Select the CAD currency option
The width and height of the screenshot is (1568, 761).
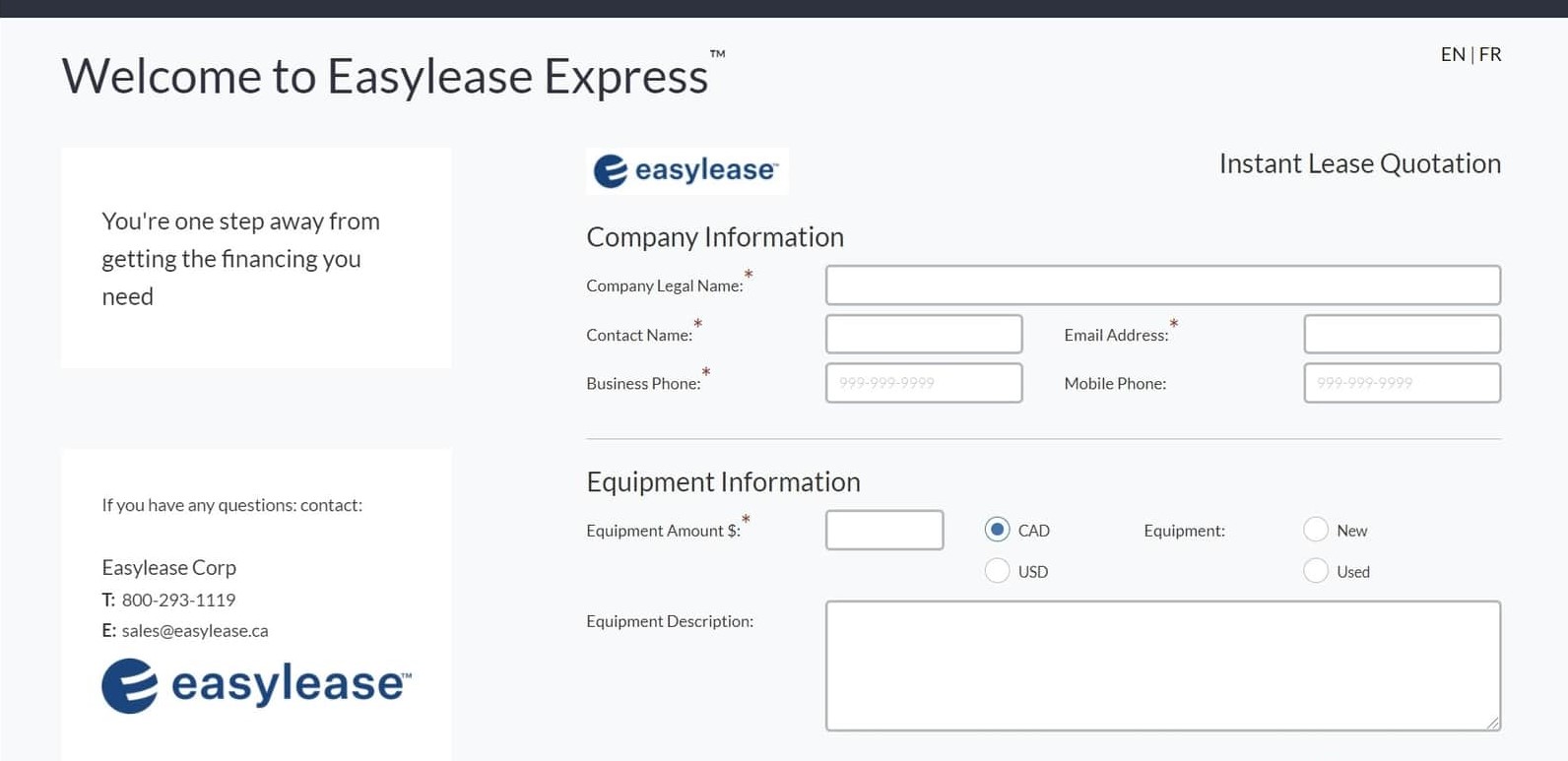coord(997,530)
